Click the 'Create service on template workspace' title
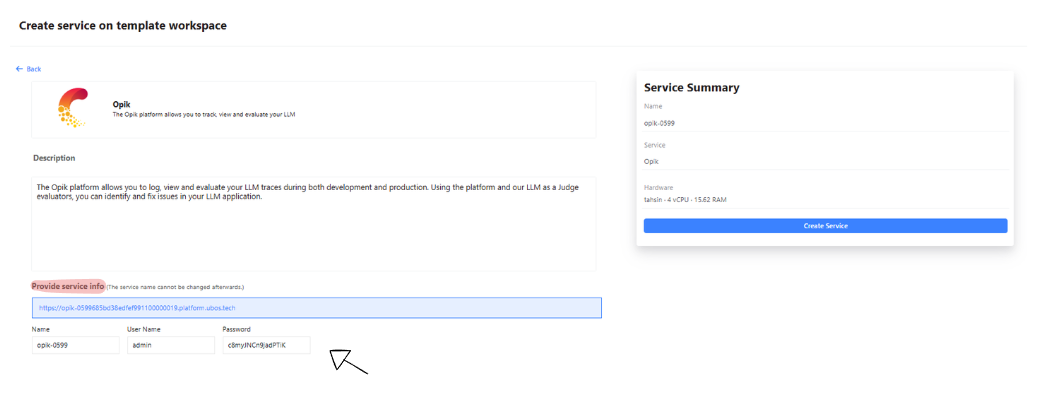 (x=123, y=26)
